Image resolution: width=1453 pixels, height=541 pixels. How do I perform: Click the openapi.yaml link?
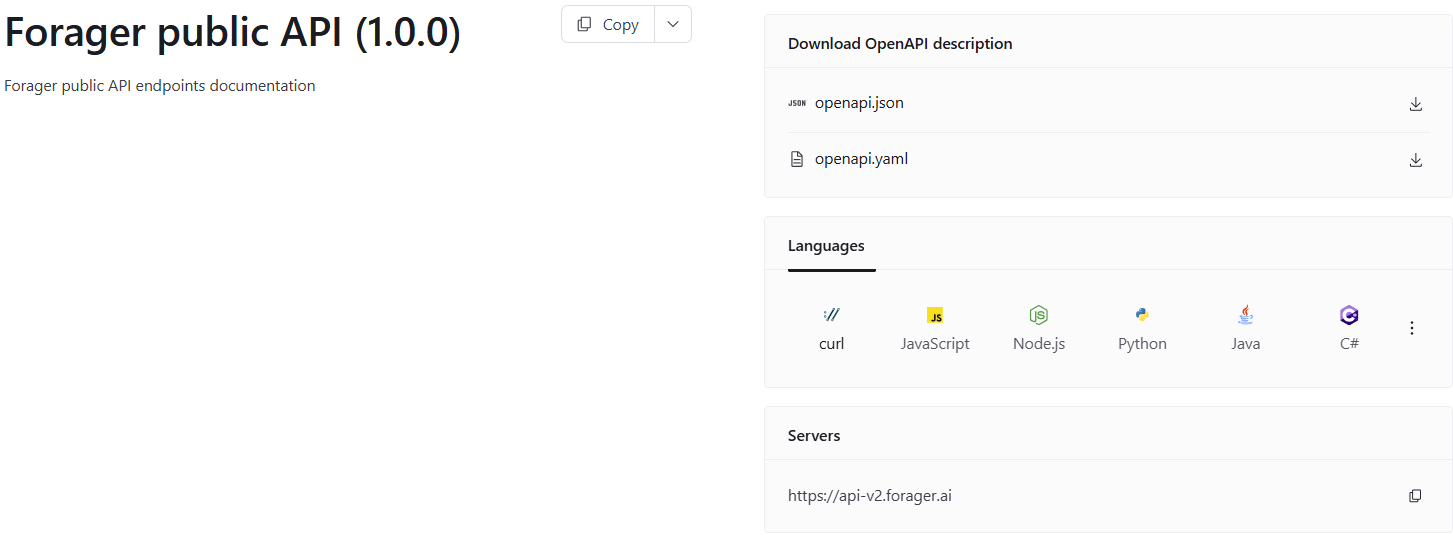click(861, 159)
